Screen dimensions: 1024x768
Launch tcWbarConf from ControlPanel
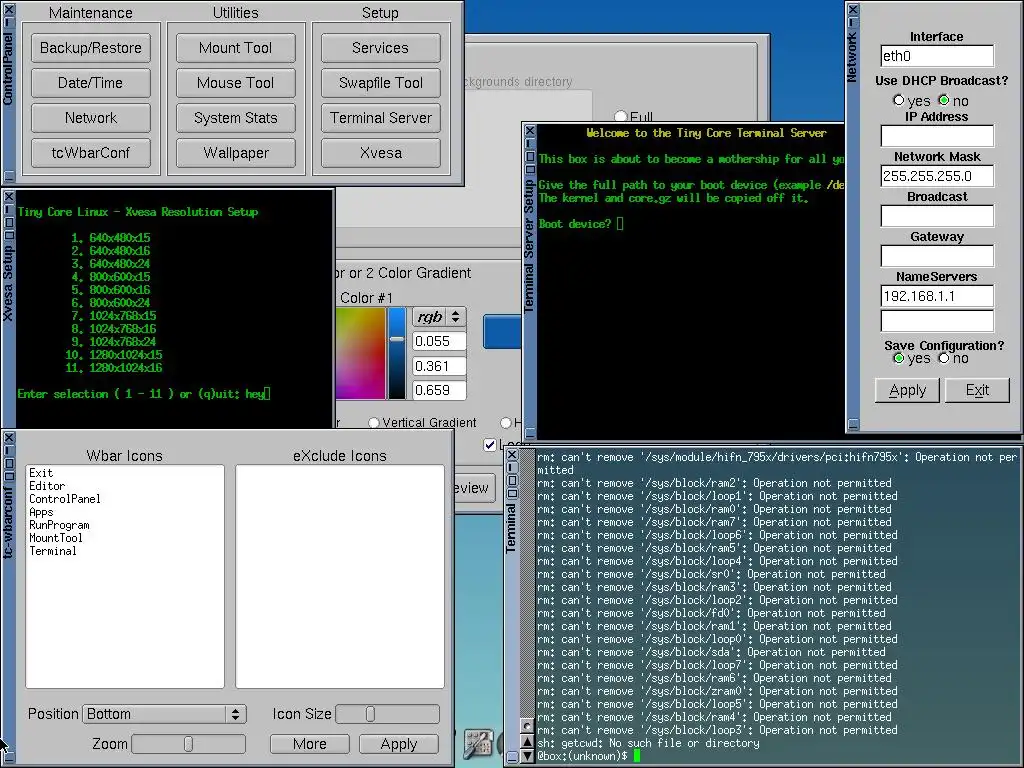(91, 153)
